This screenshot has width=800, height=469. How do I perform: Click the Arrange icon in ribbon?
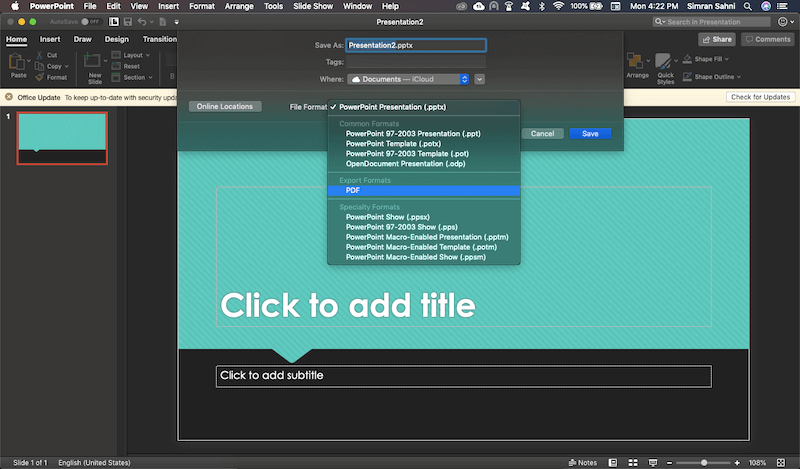pyautogui.click(x=635, y=61)
